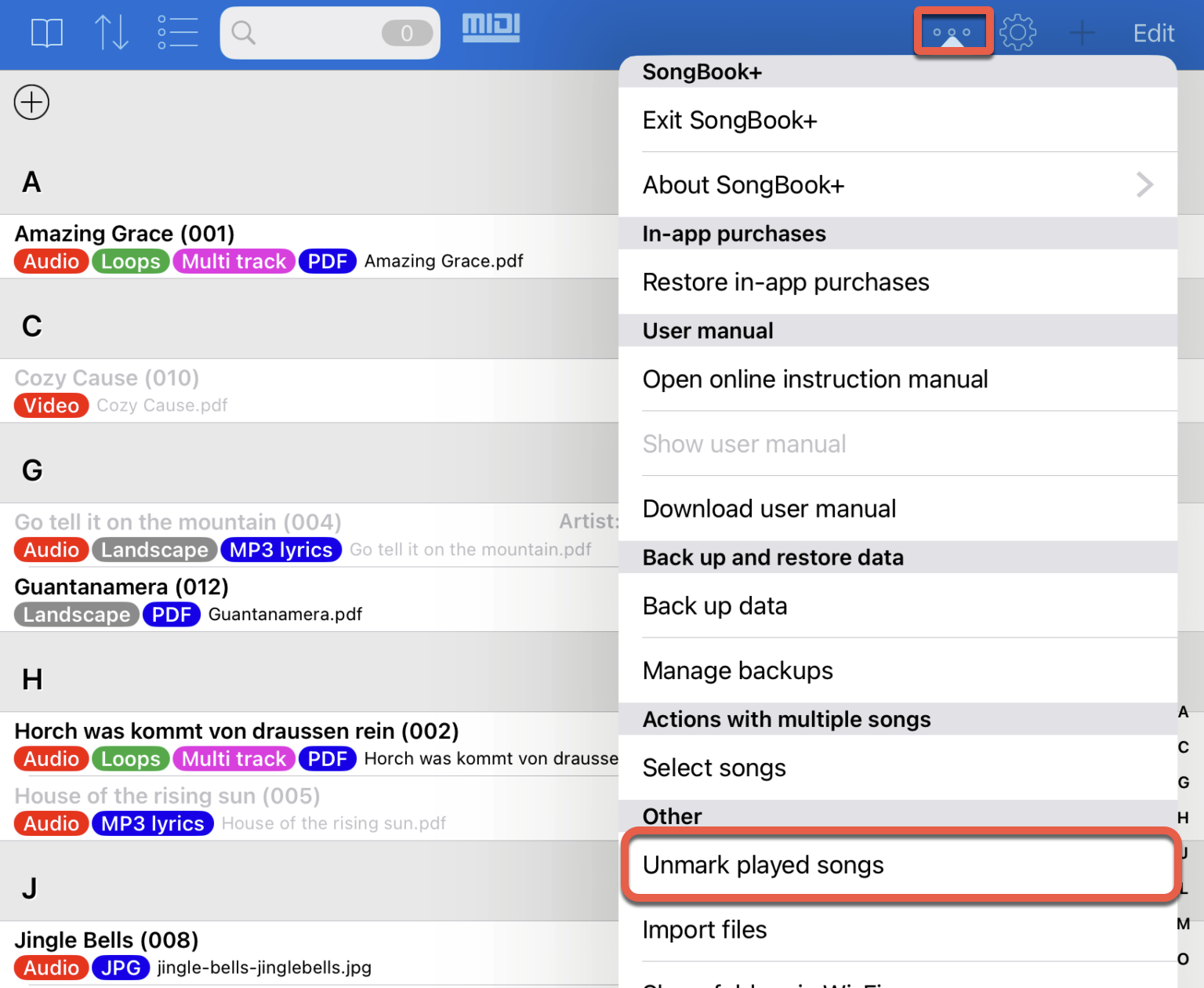Open the songbook view icon
Image resolution: width=1204 pixels, height=988 pixels.
point(46,33)
